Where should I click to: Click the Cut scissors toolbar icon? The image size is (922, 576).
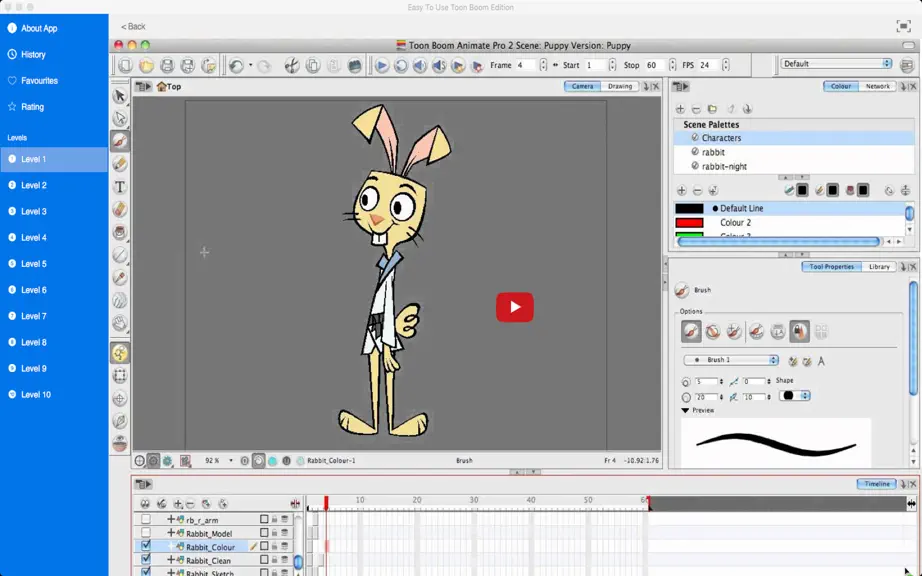click(x=292, y=65)
